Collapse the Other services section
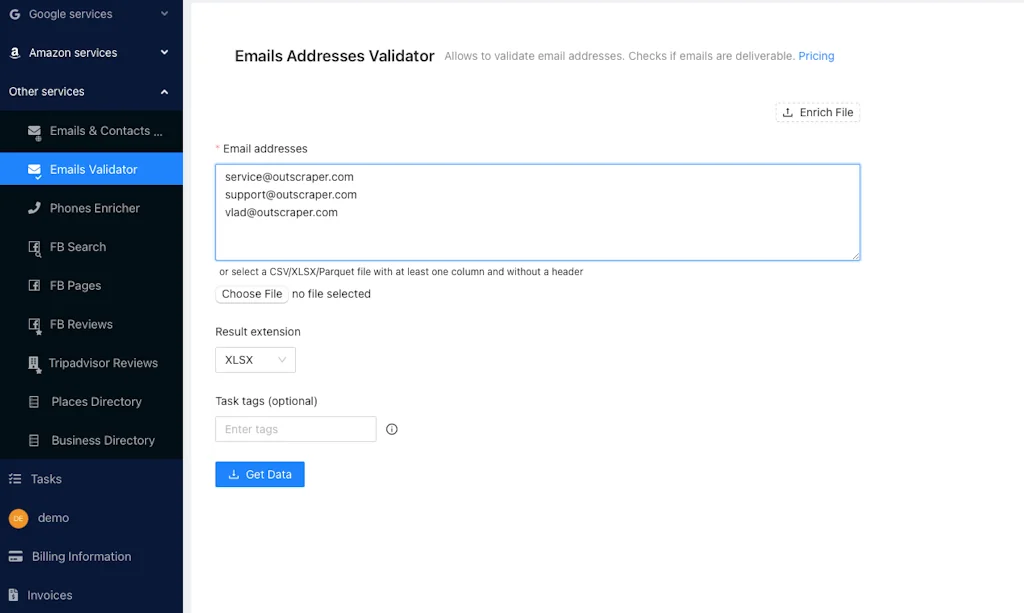This screenshot has height=613, width=1024. tap(91, 91)
